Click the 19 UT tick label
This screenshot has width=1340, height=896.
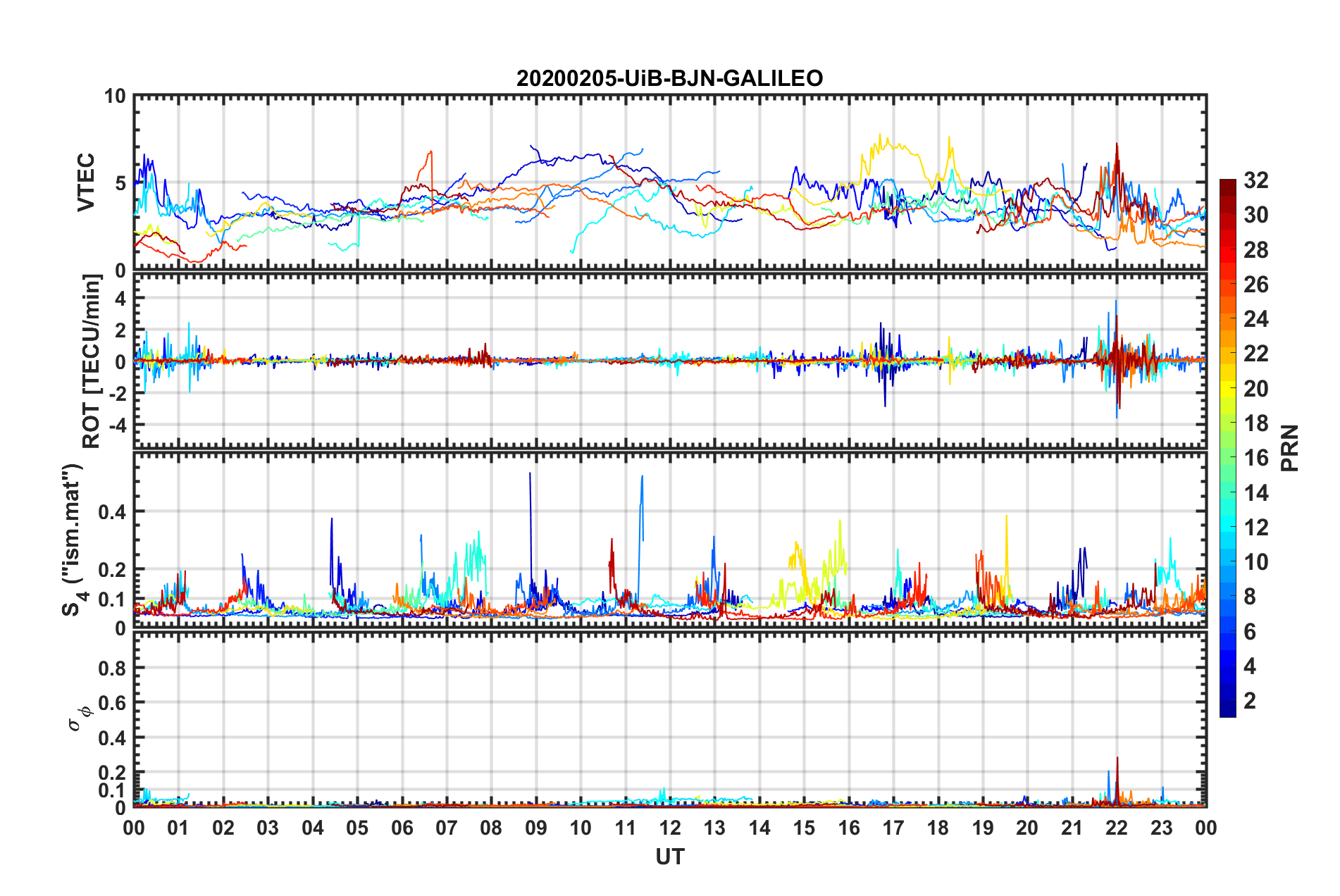click(983, 828)
